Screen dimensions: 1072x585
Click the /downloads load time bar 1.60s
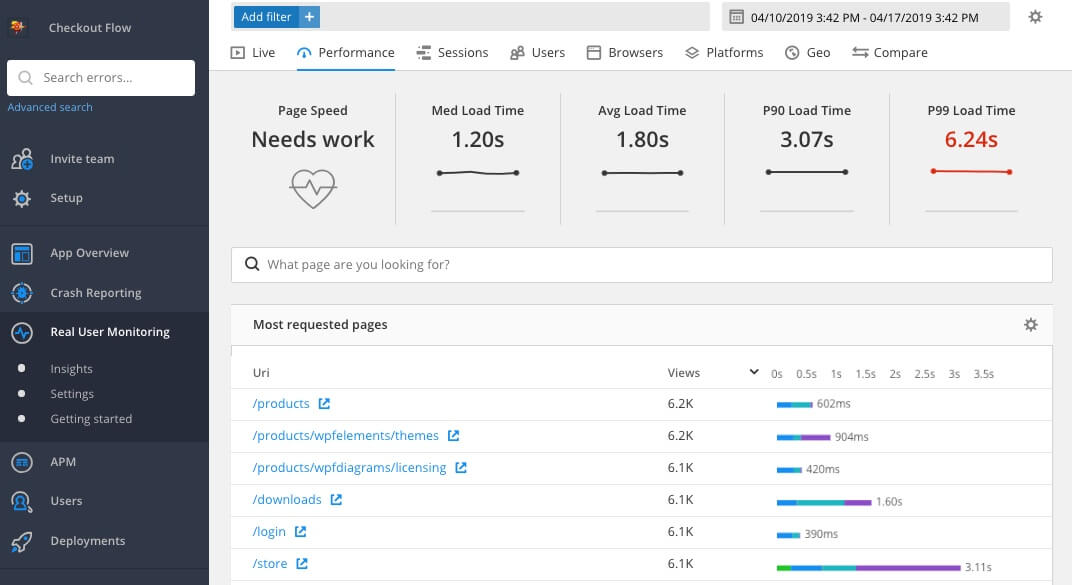824,503
